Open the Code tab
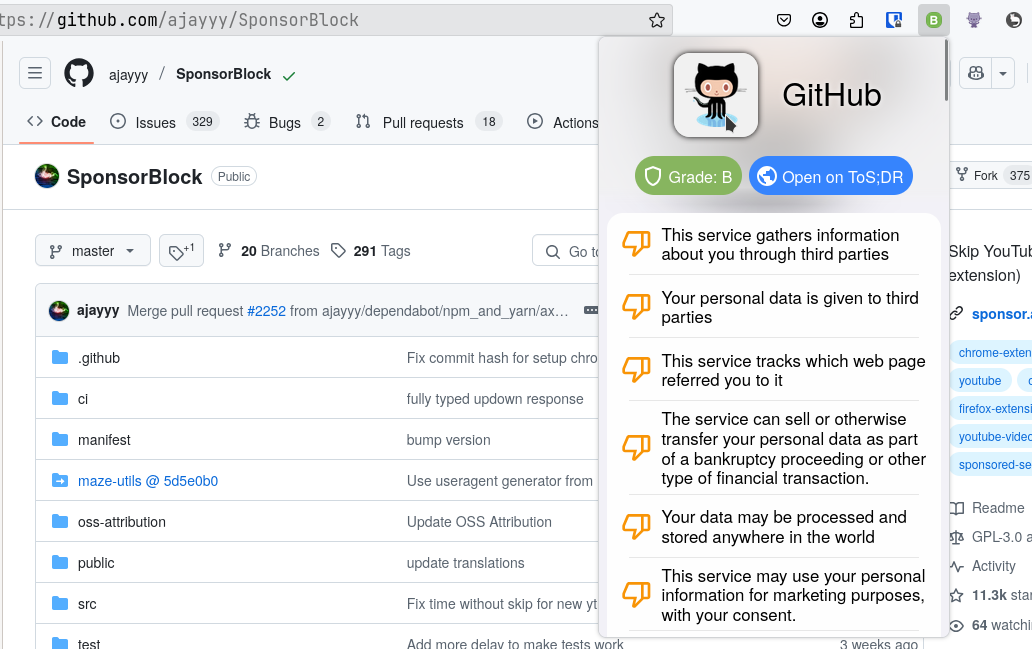This screenshot has width=1032, height=649. (x=57, y=122)
